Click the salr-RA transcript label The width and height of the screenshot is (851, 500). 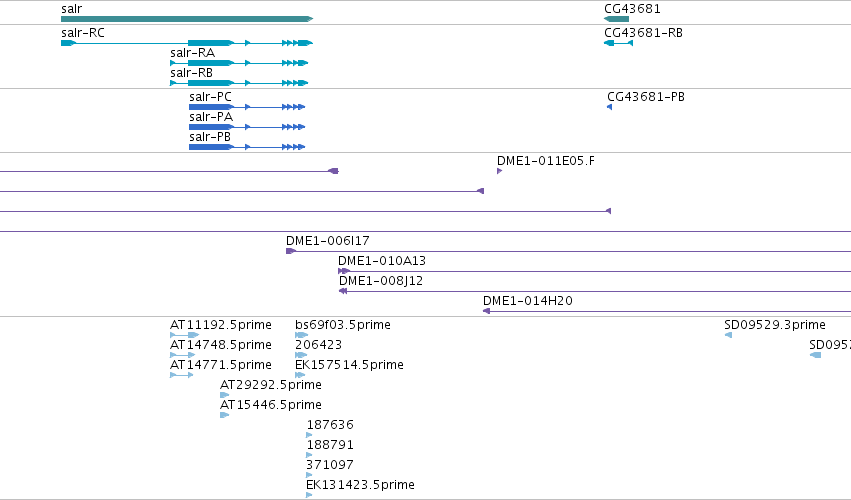193,53
